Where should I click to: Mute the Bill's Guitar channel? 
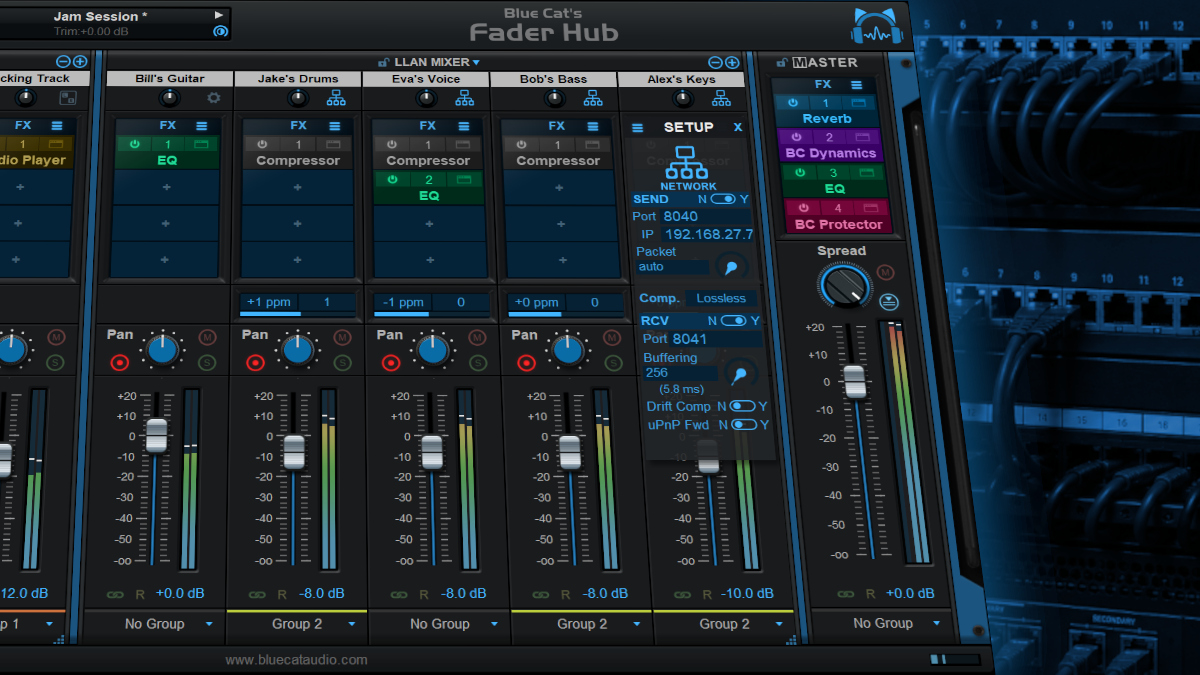pyautogui.click(x=207, y=337)
